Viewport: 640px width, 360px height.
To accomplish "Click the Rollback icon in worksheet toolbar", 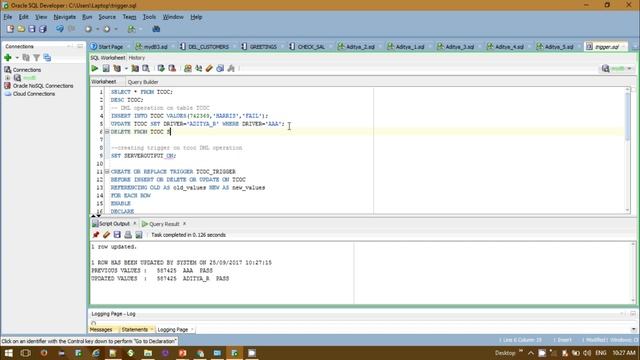I will click(x=172, y=69).
